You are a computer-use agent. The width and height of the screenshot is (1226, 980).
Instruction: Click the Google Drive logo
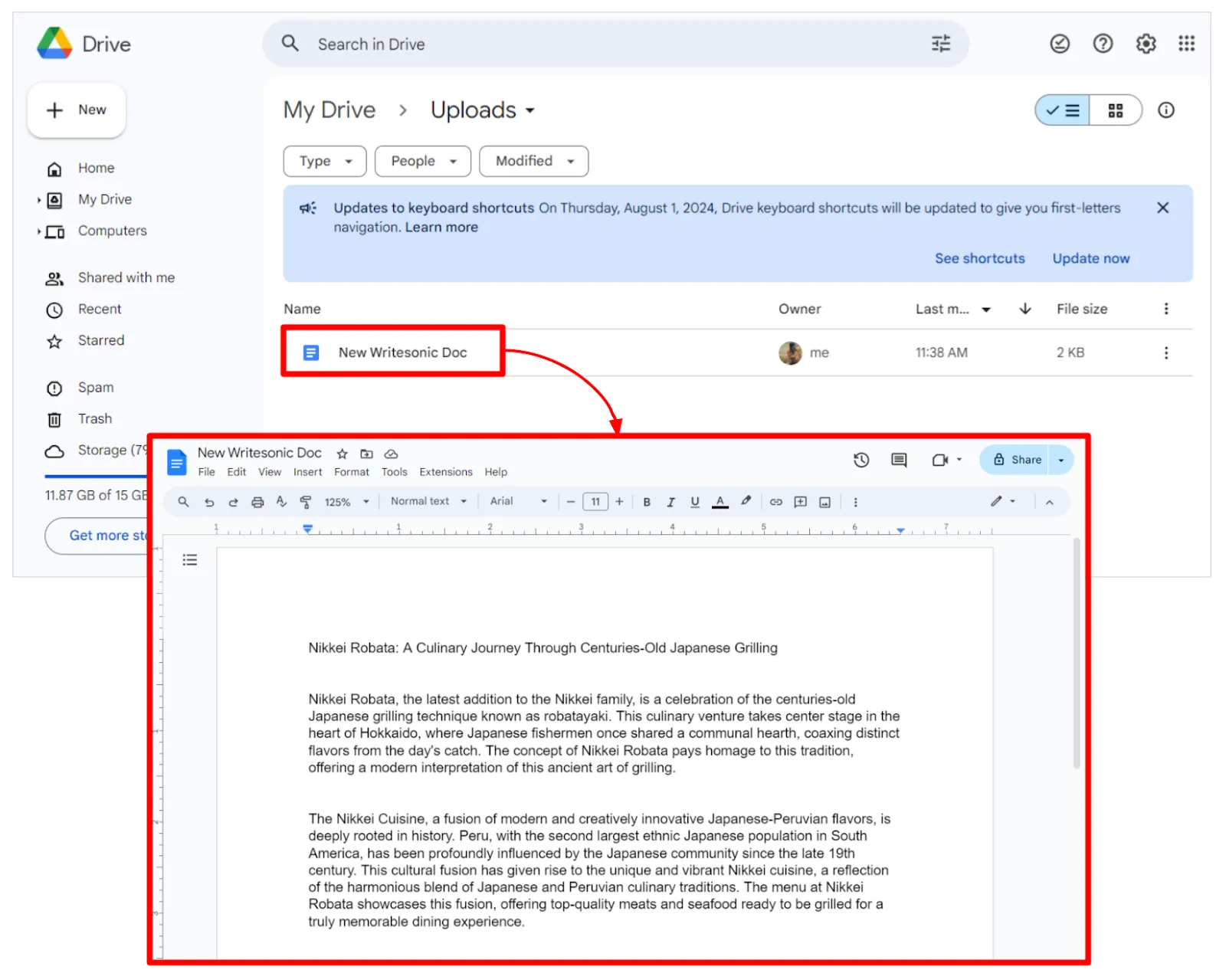pos(54,44)
